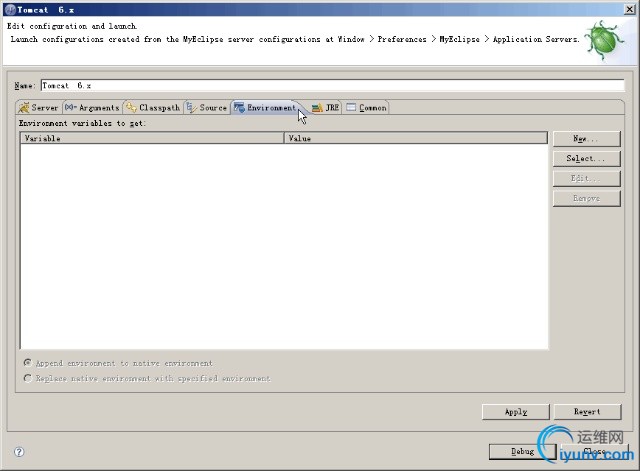Sort by the Value column header
The height and width of the screenshot is (471, 640).
click(416, 138)
